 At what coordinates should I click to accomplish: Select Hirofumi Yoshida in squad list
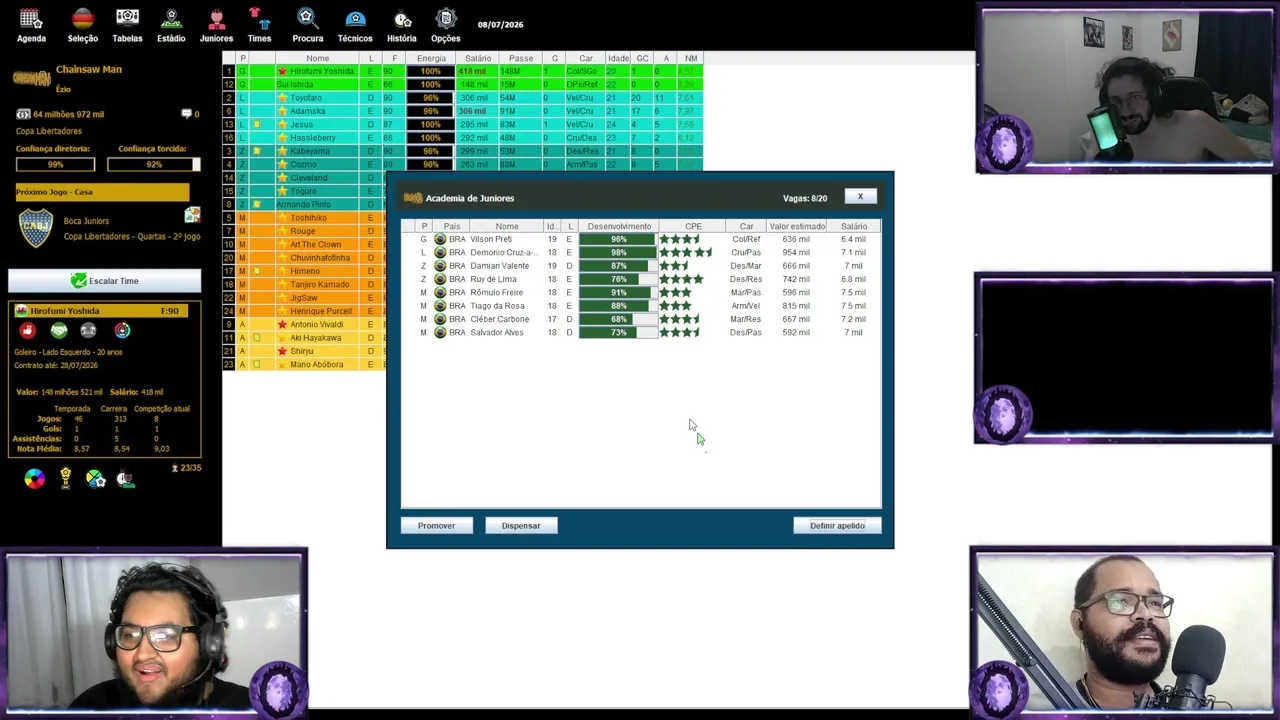(x=462, y=71)
